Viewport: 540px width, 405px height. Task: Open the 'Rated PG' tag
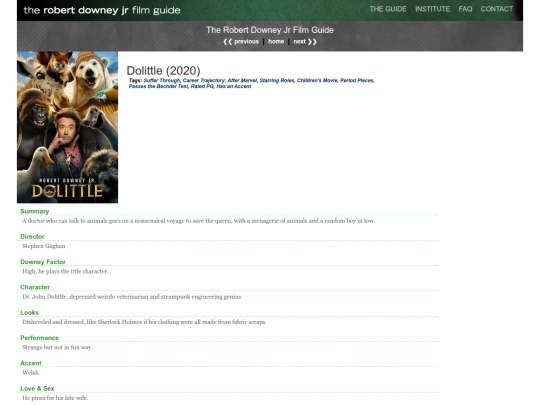click(202, 86)
